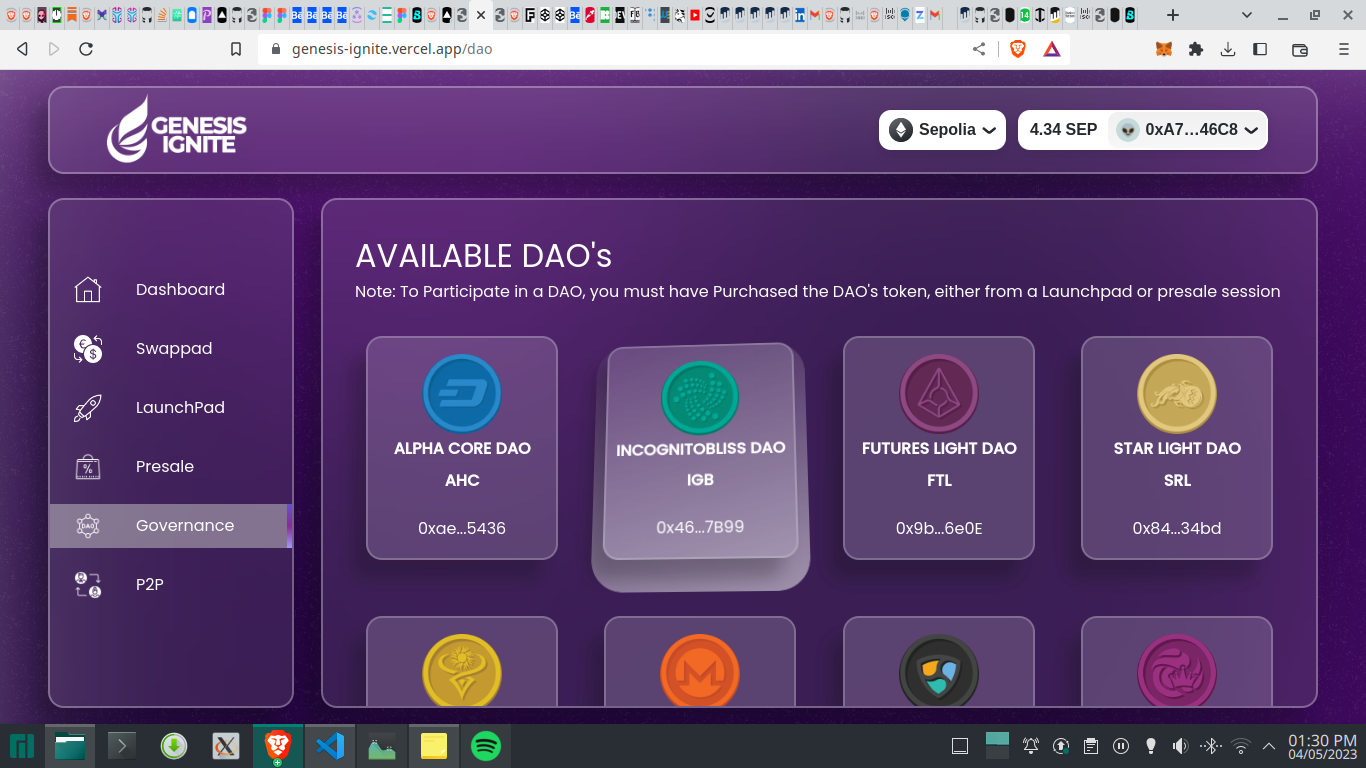The height and width of the screenshot is (768, 1366).
Task: Select Governance in the sidebar menu
Action: [171, 526]
